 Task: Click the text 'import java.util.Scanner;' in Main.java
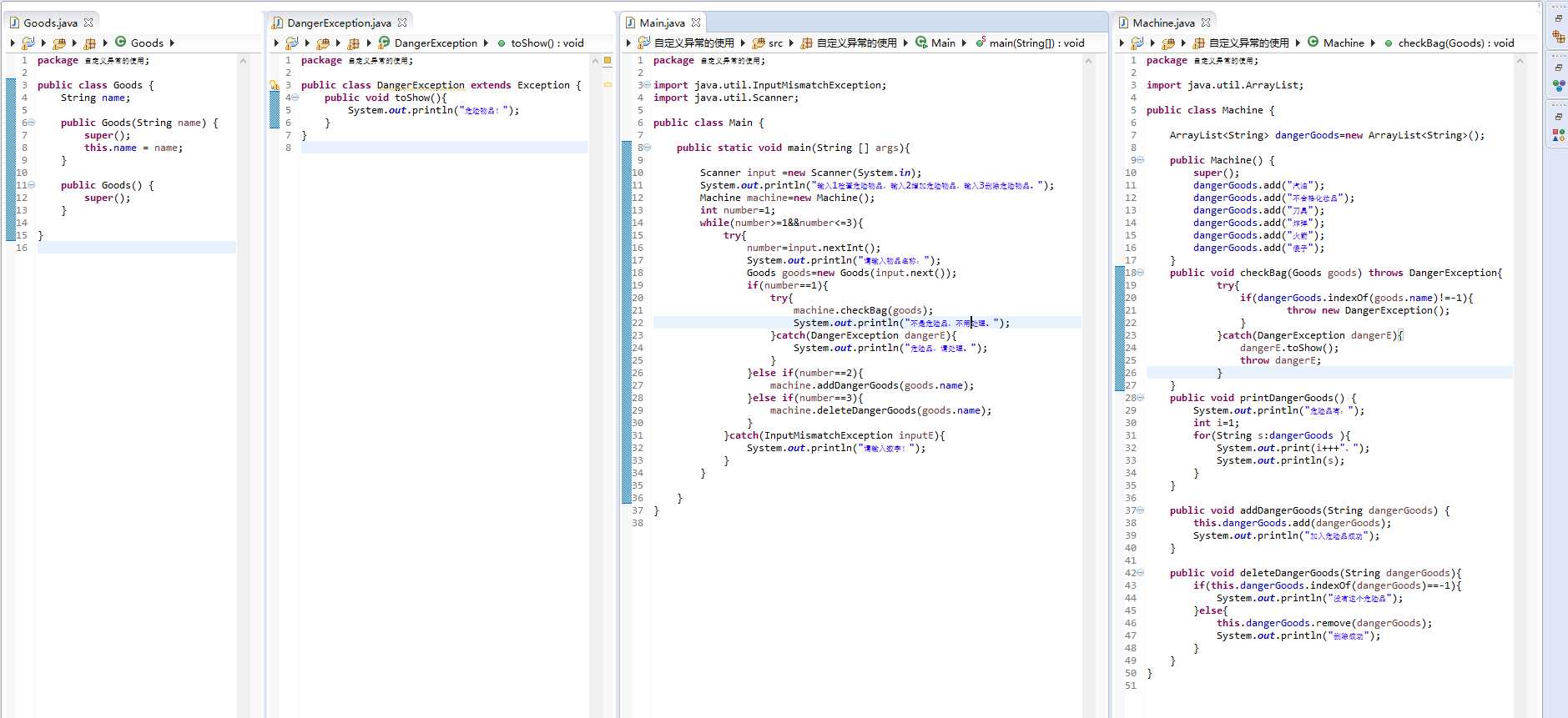tap(726, 98)
